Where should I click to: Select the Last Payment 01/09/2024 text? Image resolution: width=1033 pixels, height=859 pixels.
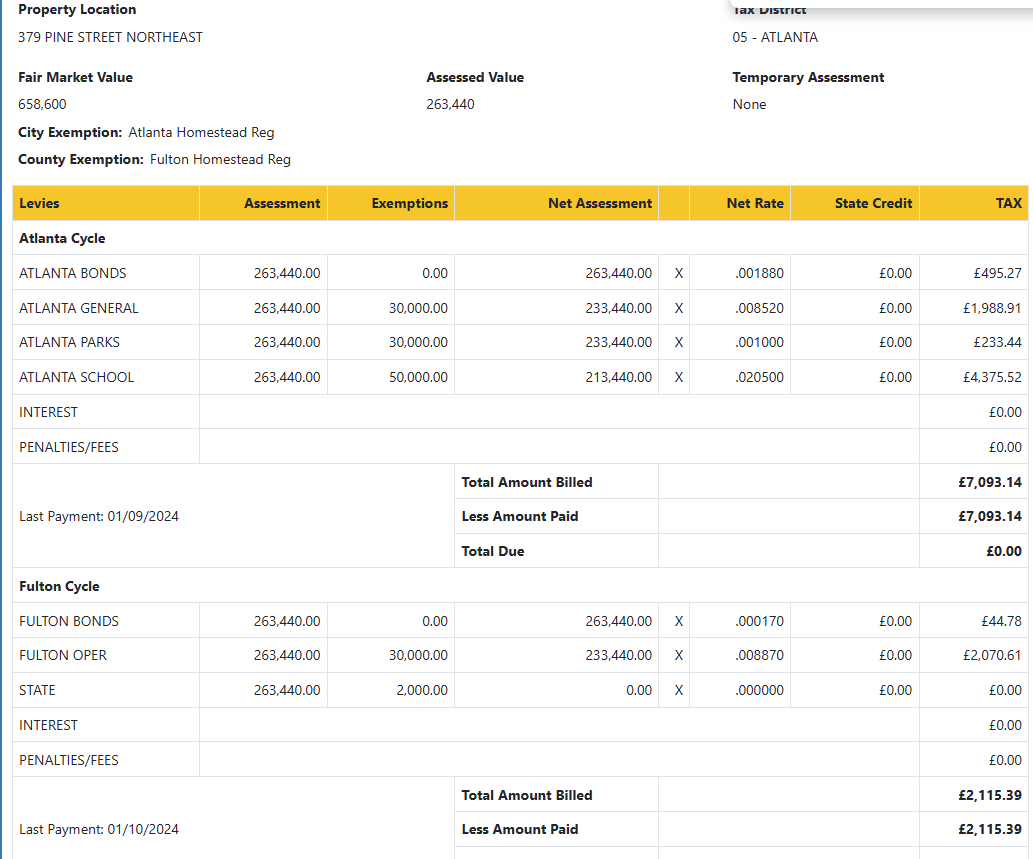point(99,516)
